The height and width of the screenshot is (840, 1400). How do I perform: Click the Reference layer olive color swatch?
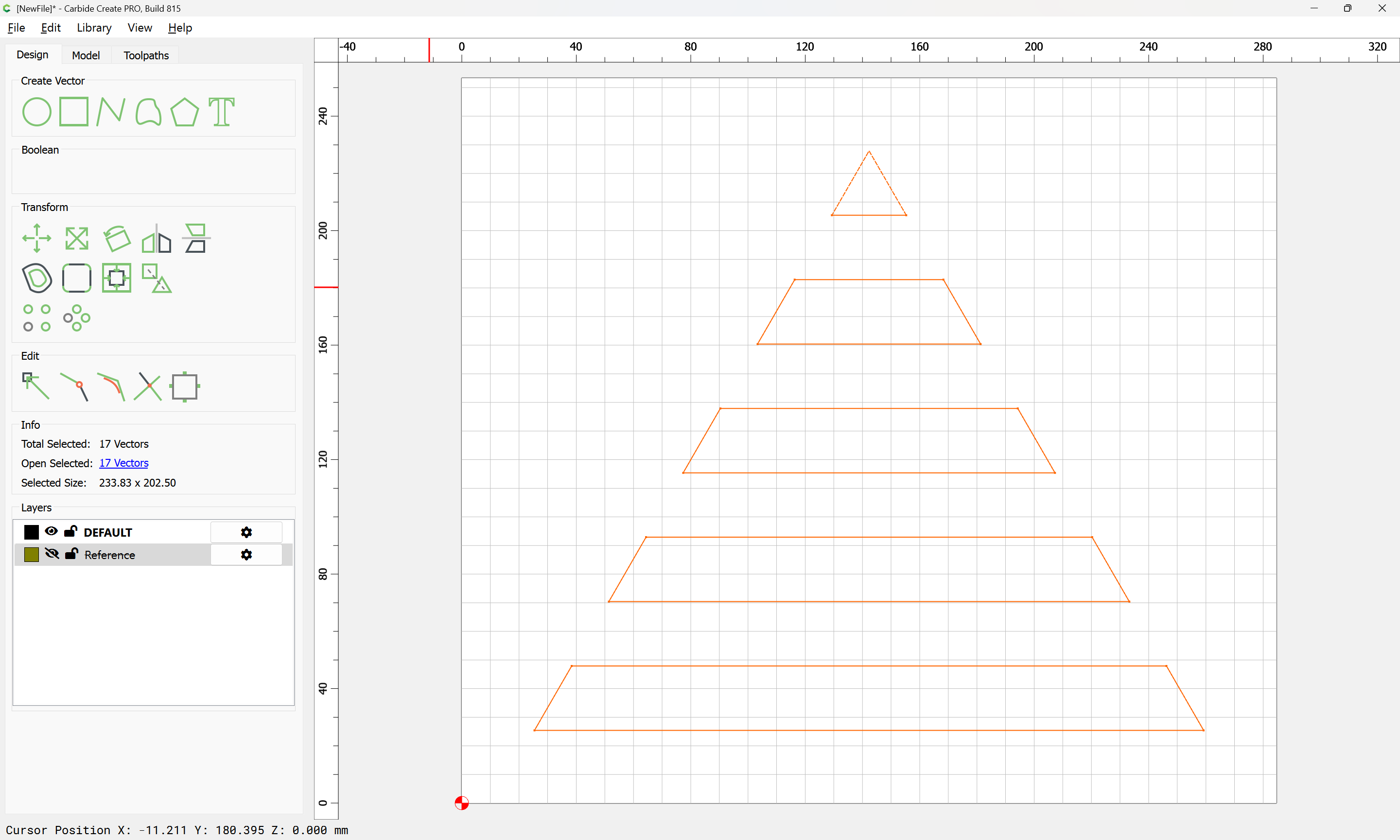(x=32, y=555)
